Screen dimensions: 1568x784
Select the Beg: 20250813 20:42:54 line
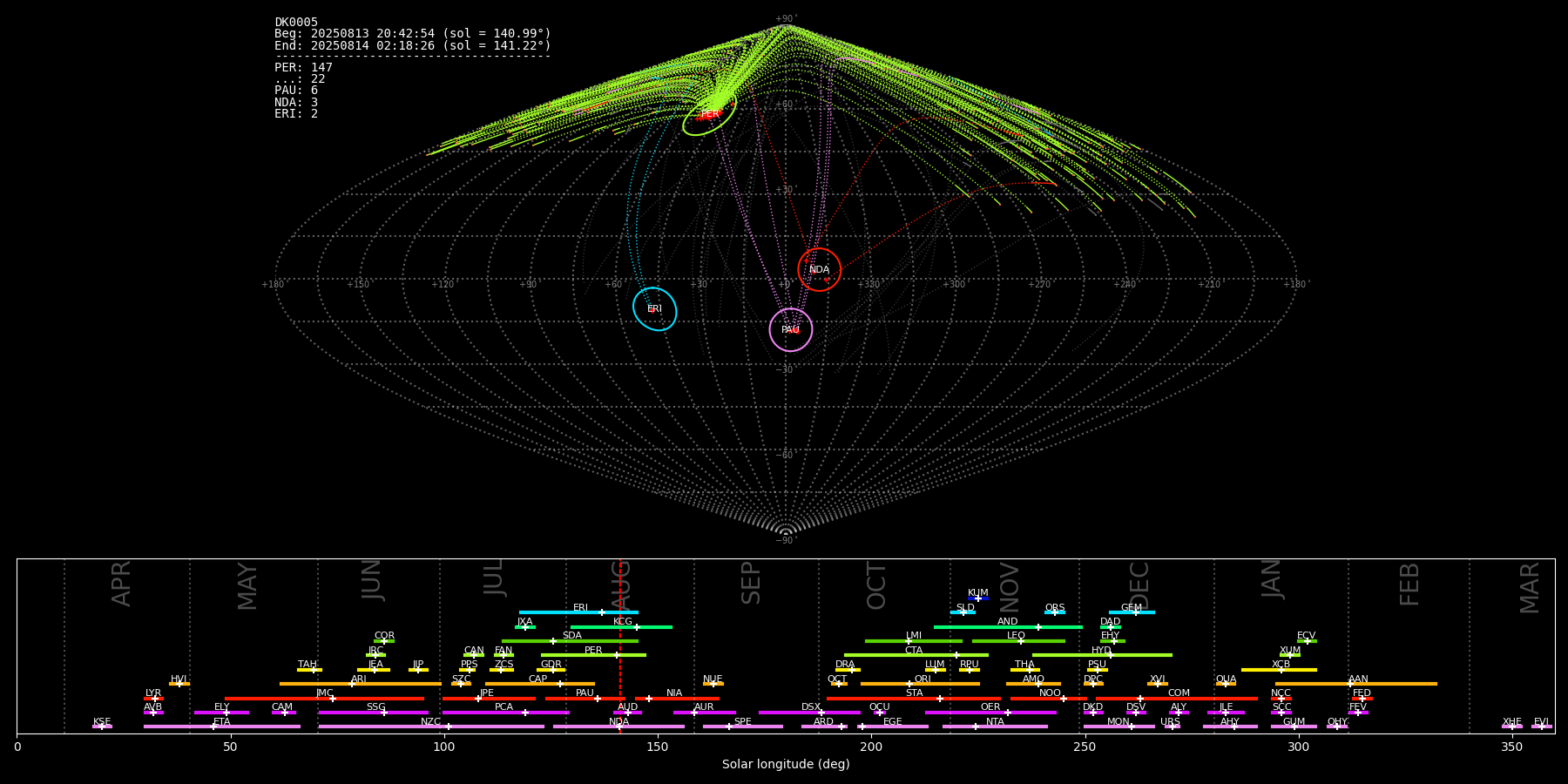tap(413, 33)
